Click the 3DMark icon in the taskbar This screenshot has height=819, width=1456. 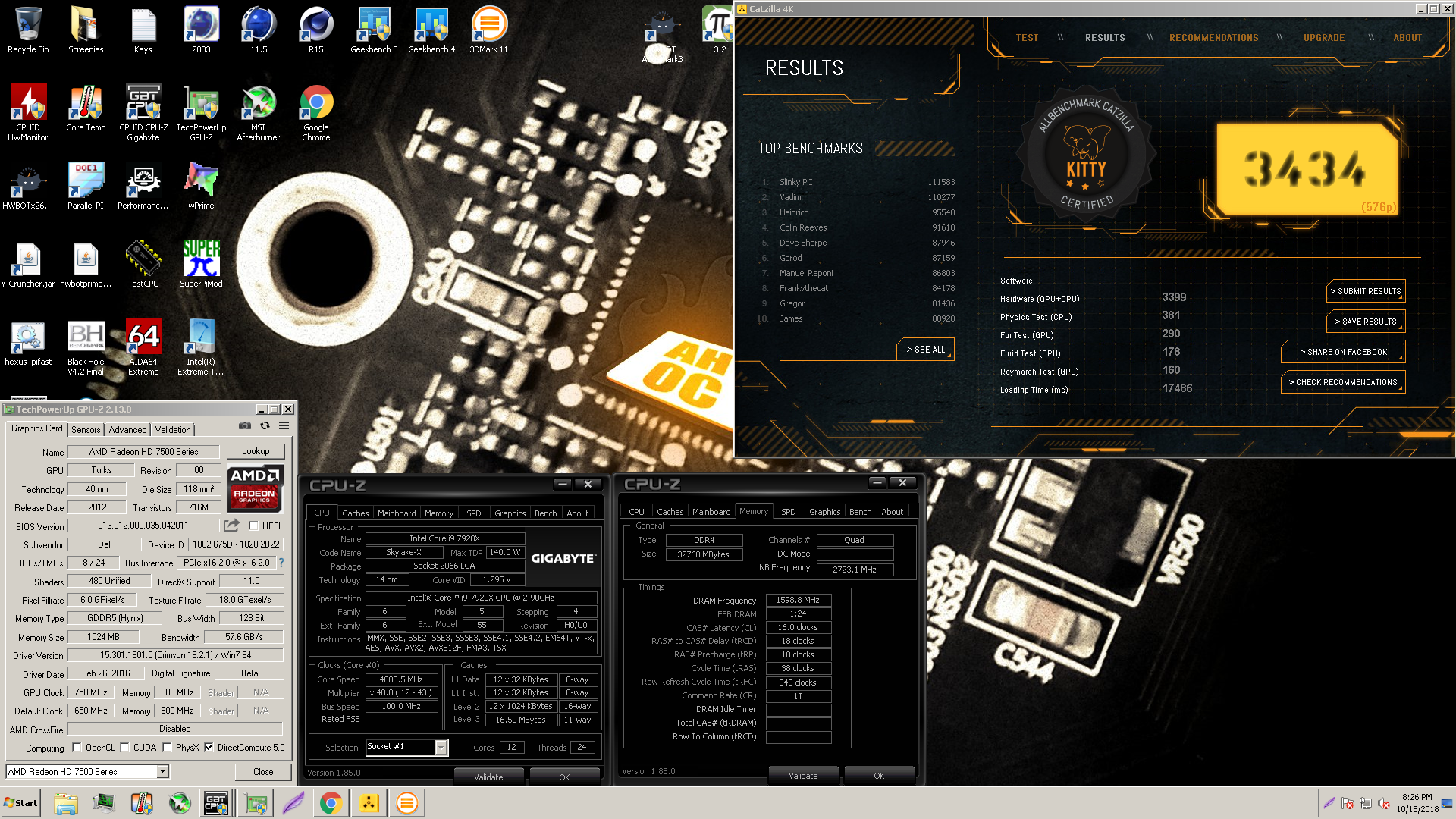[x=407, y=803]
